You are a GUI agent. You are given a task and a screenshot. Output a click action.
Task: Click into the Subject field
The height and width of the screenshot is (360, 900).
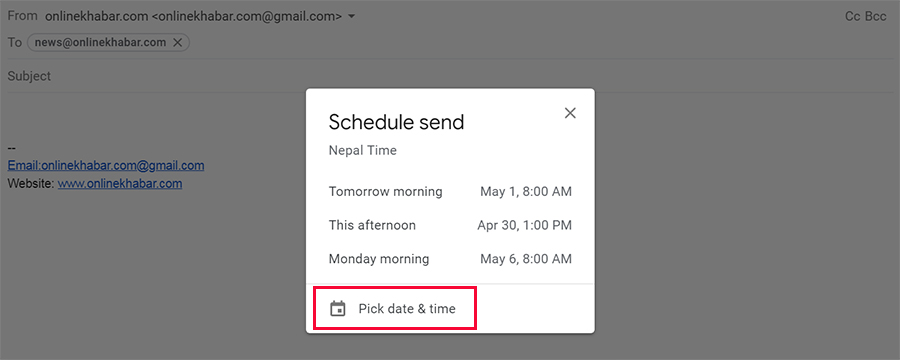450,76
